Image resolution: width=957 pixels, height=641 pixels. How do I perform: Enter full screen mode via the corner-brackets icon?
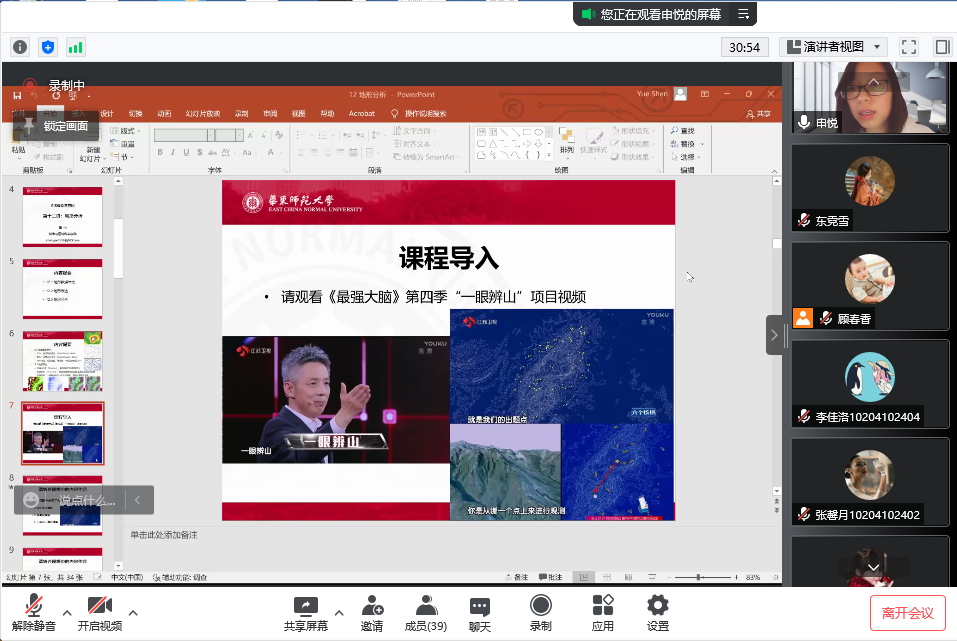tap(909, 47)
